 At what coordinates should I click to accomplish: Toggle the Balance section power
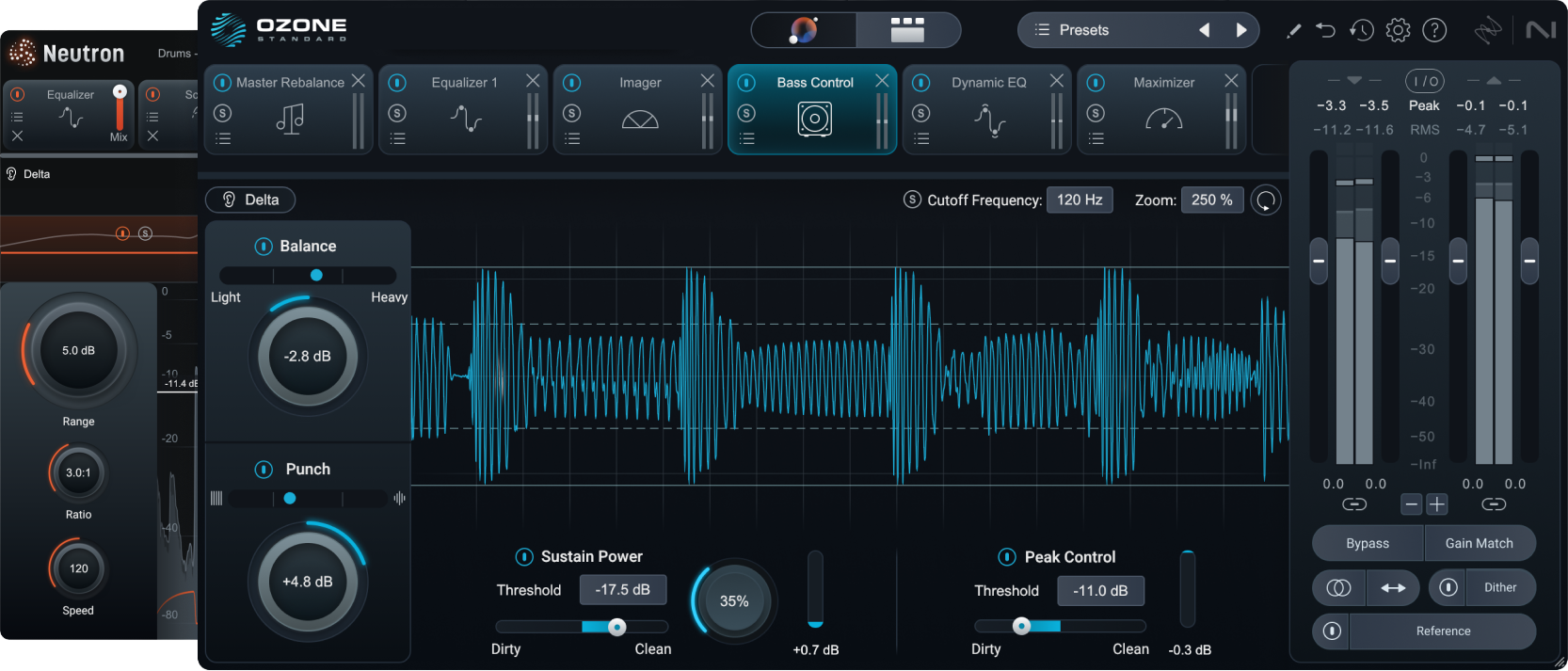coord(264,247)
